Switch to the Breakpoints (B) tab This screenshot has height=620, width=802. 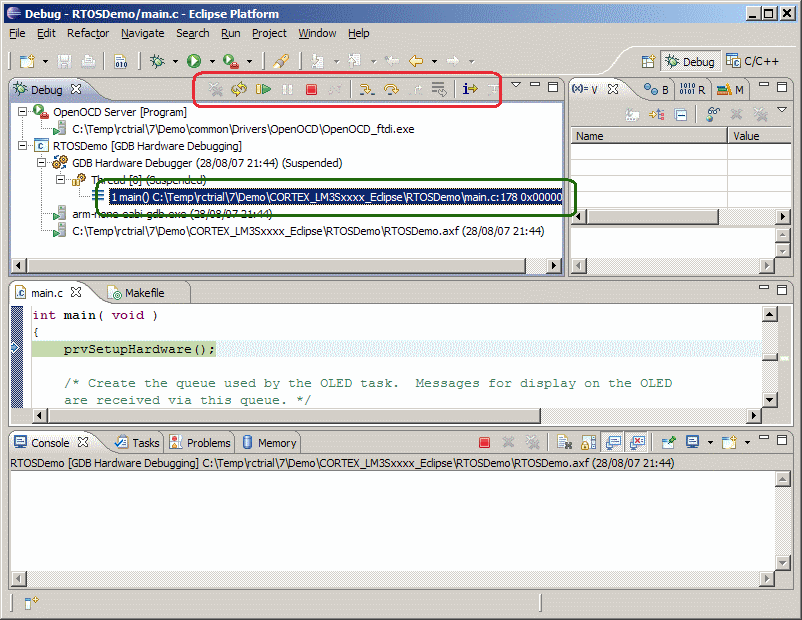point(656,90)
